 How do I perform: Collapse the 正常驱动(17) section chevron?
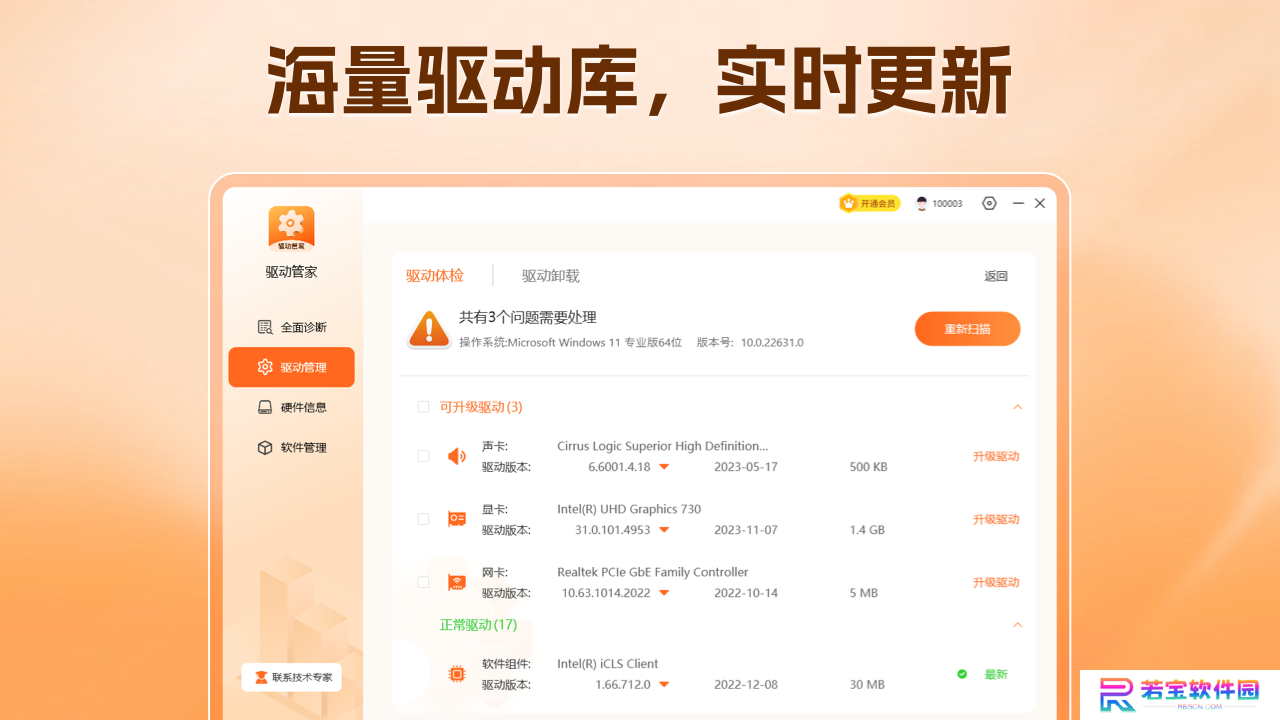(x=1018, y=625)
